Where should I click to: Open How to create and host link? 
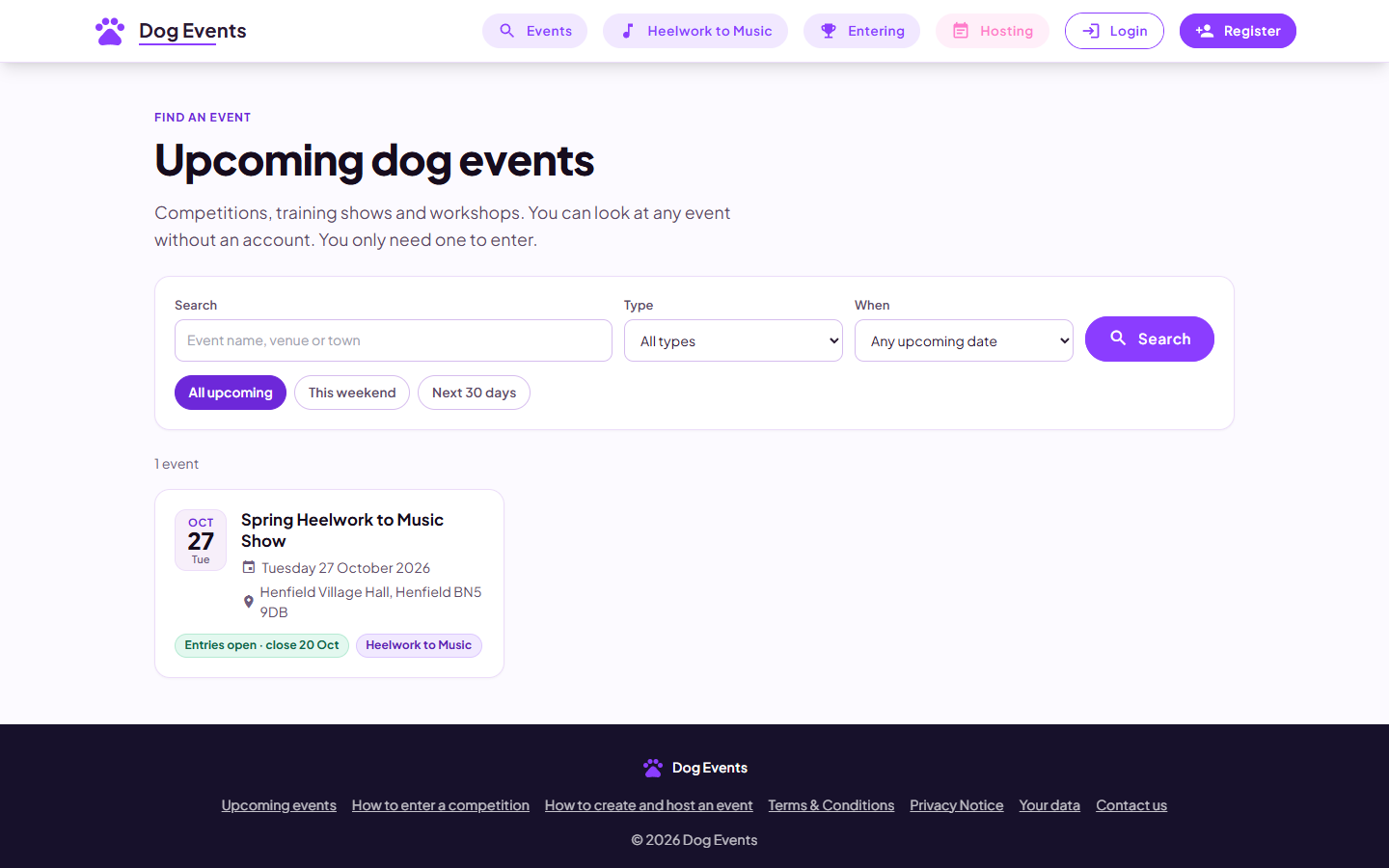click(x=648, y=805)
